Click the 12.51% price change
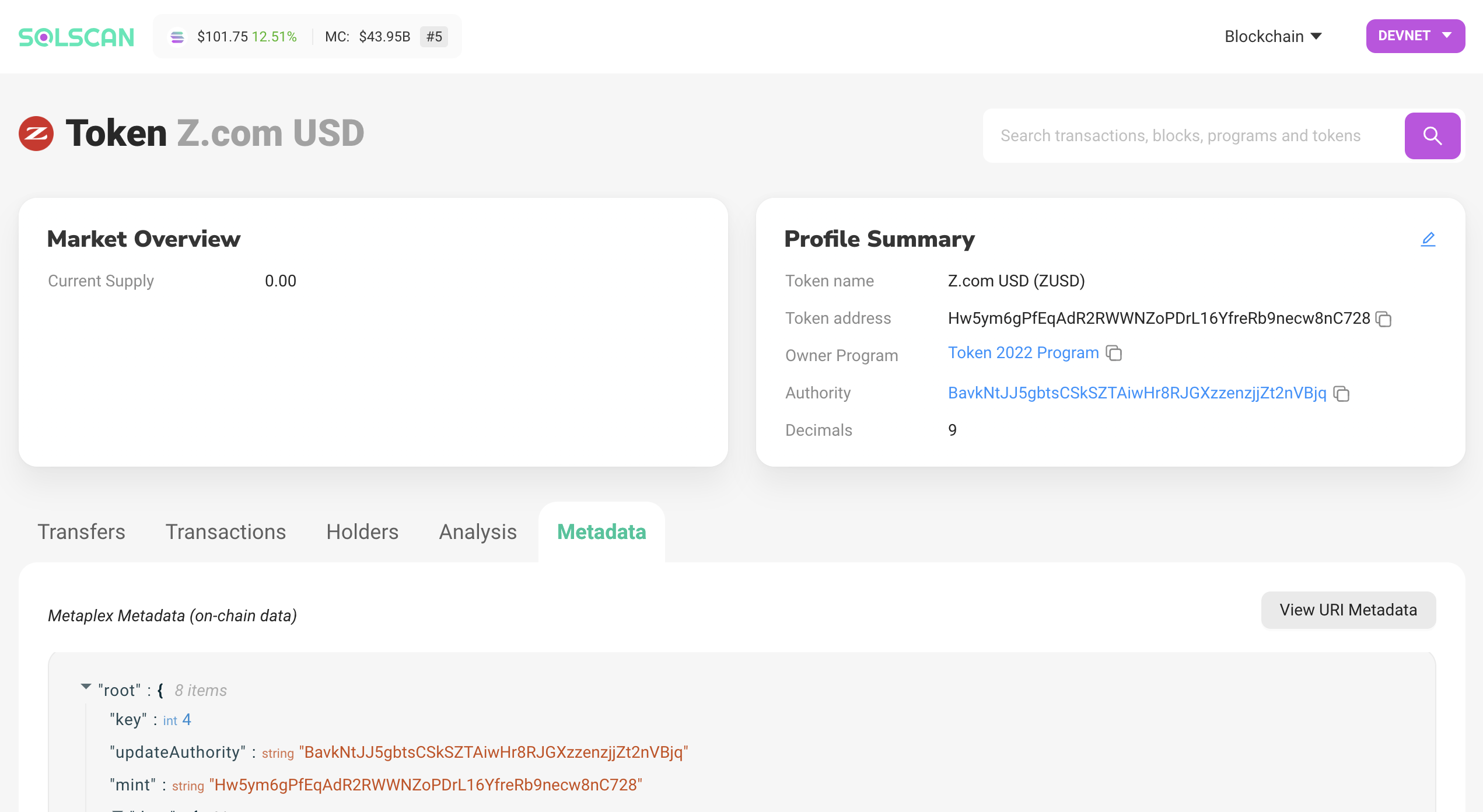The width and height of the screenshot is (1483, 812). (x=274, y=37)
